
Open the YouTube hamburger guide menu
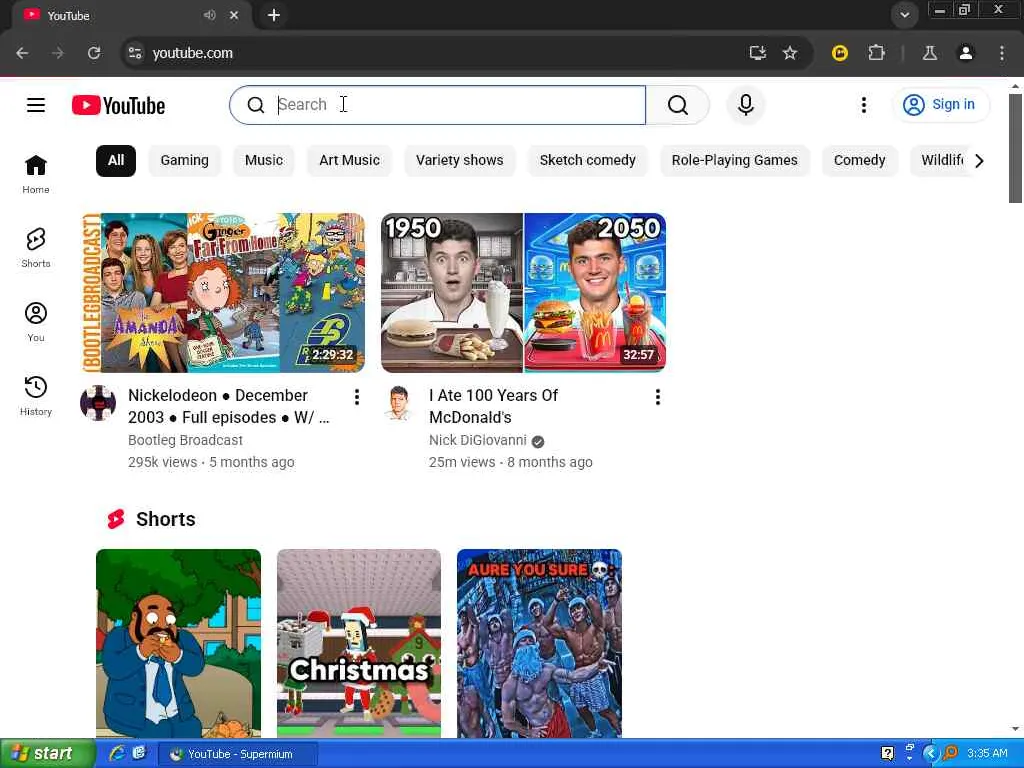[x=36, y=105]
